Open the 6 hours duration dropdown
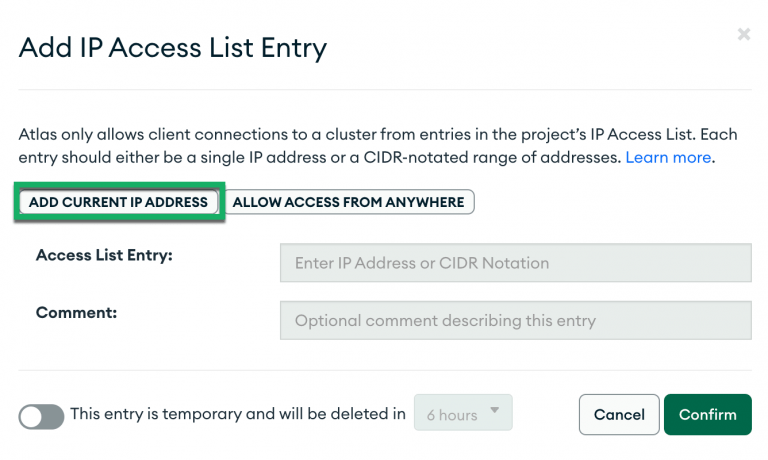 [463, 414]
